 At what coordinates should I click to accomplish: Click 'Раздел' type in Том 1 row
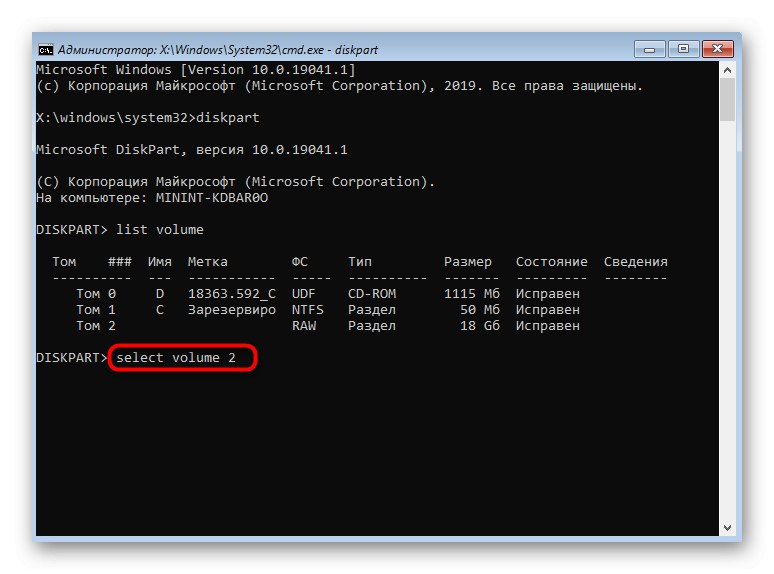pyautogui.click(x=372, y=310)
